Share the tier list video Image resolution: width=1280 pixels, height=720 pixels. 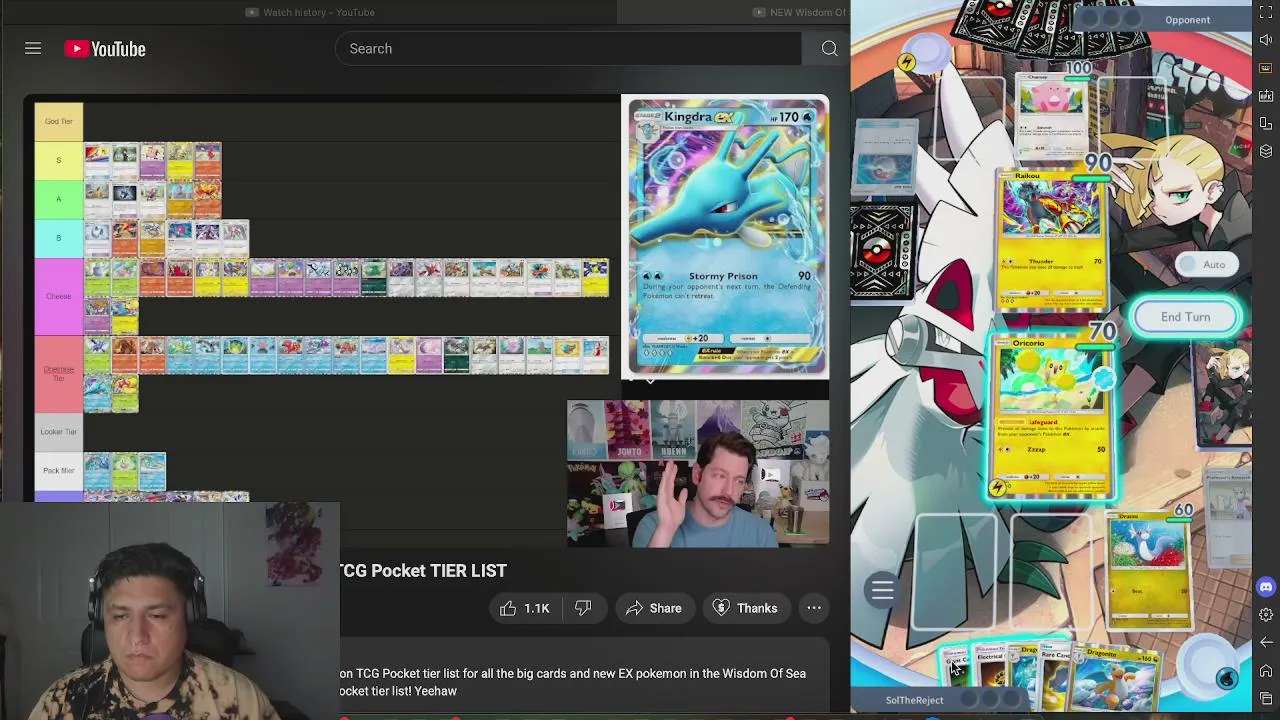coord(653,608)
